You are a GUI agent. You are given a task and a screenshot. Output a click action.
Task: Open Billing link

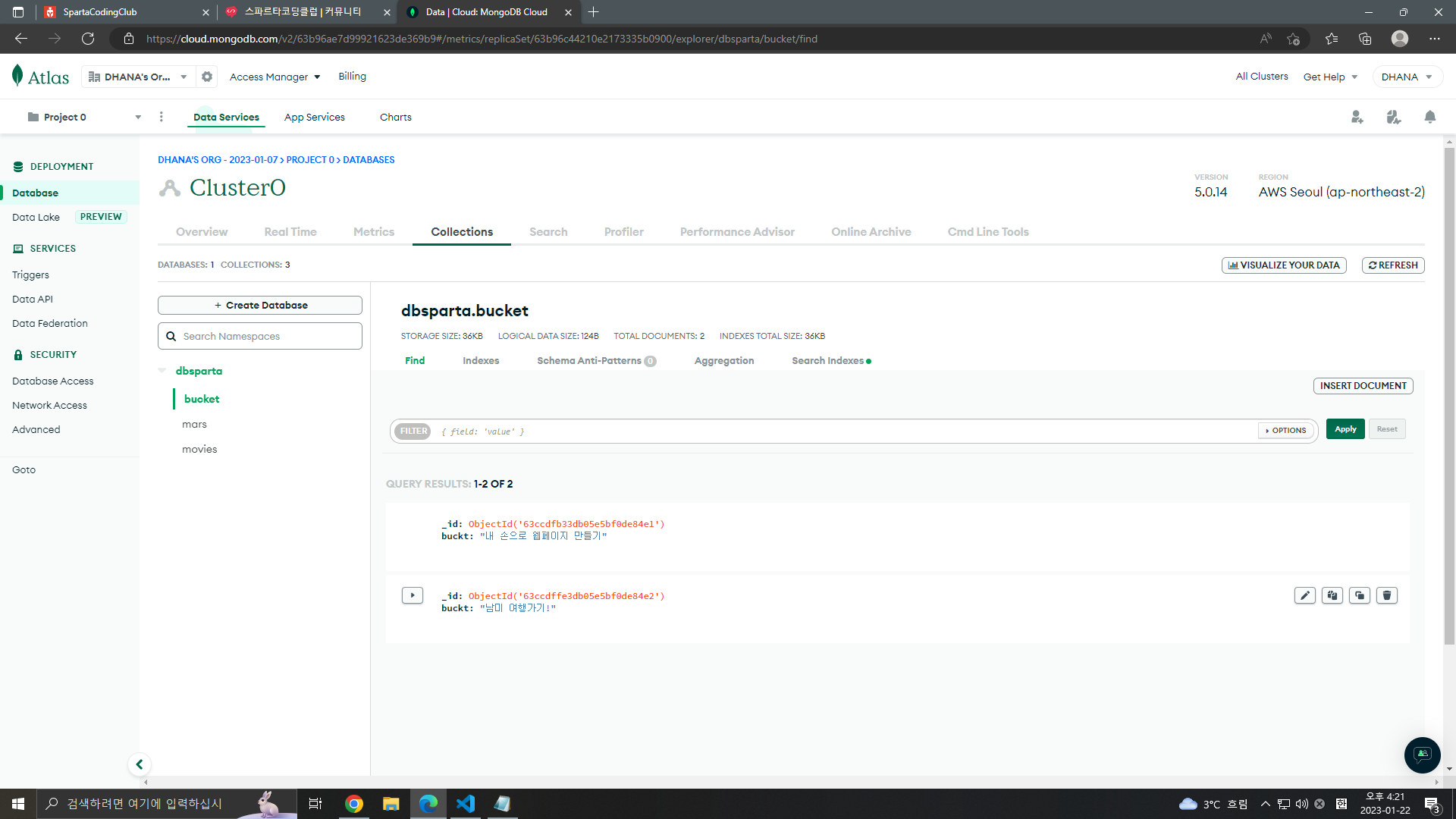click(x=352, y=76)
